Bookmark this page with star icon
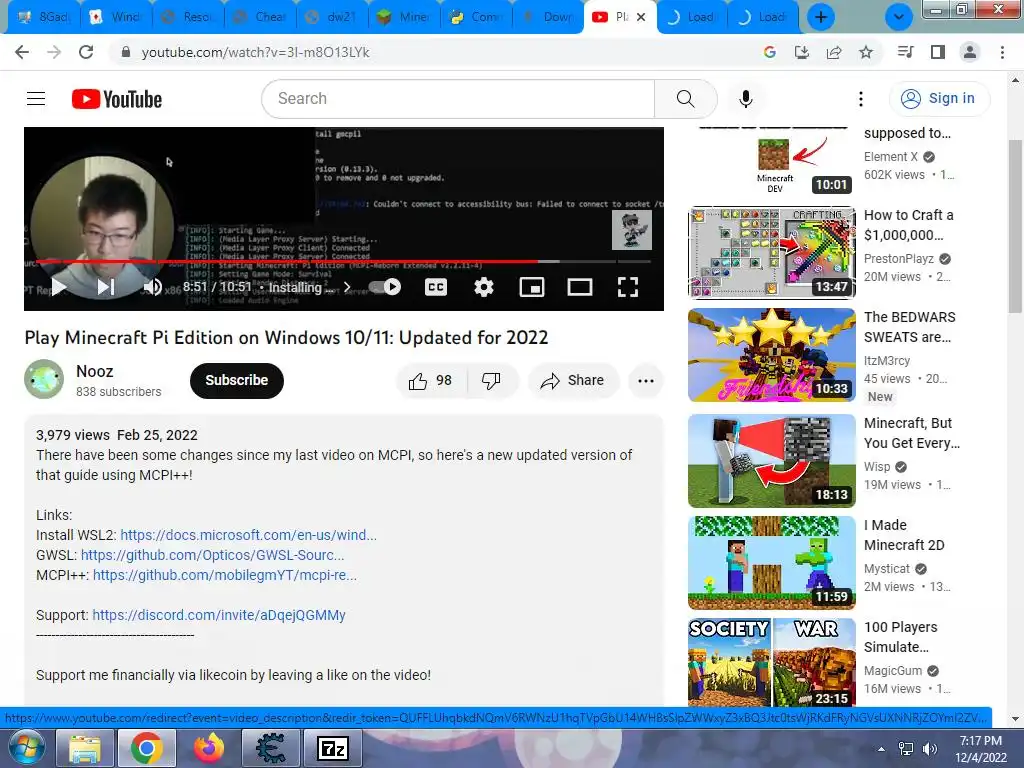The width and height of the screenshot is (1024, 768). 866,52
